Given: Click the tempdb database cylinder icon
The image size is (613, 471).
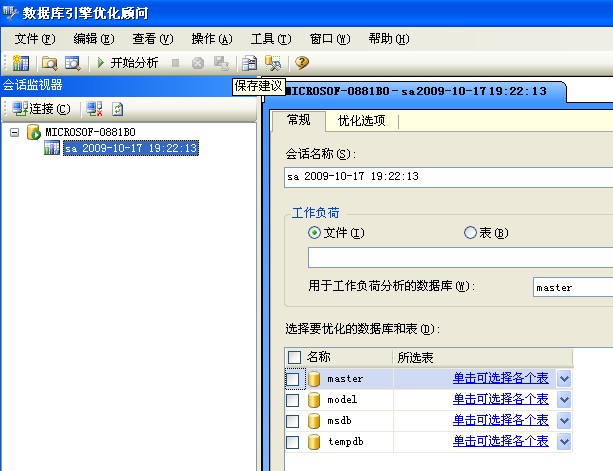Looking at the screenshot, I should pos(314,442).
